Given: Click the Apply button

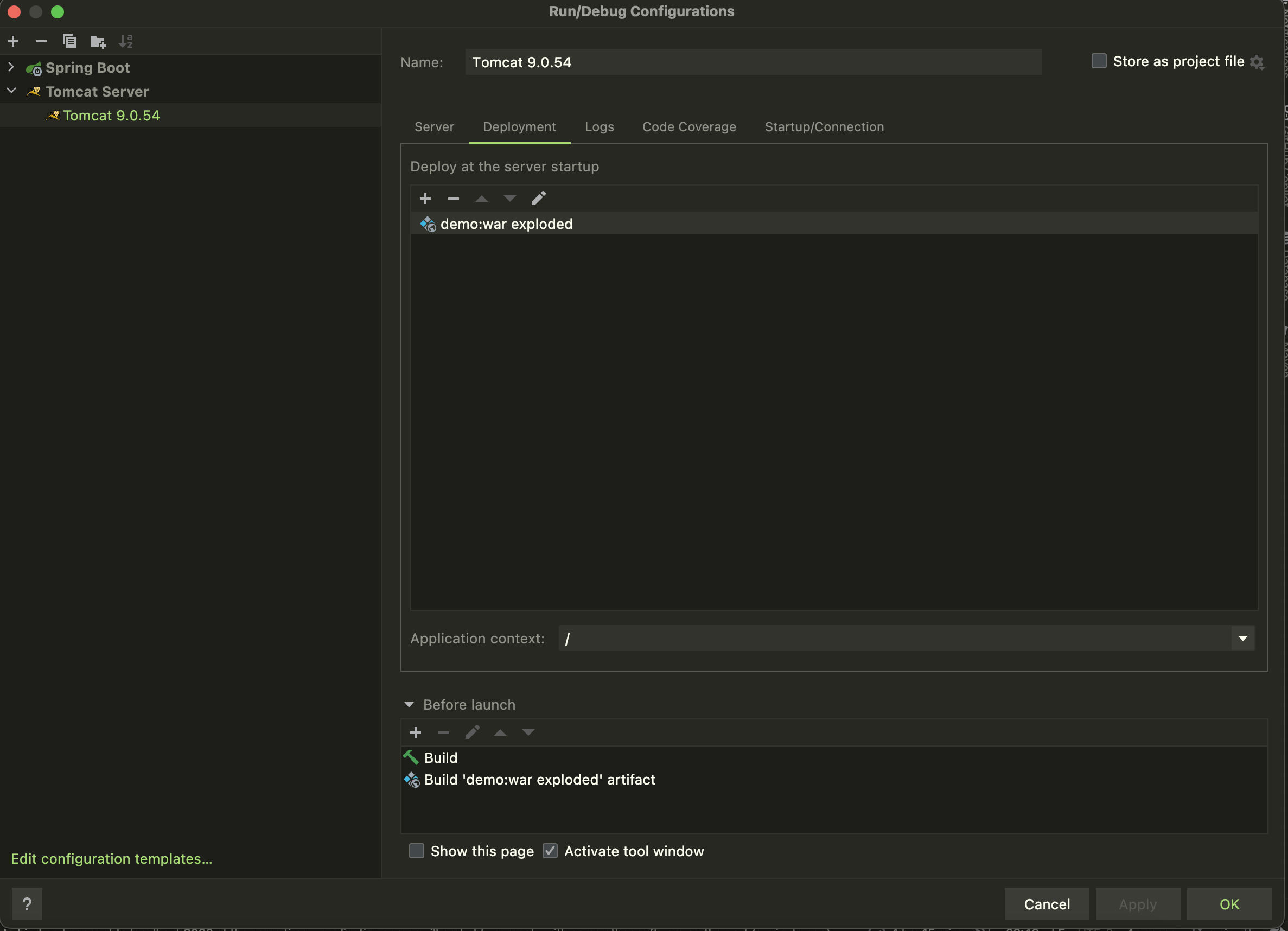Looking at the screenshot, I should pyautogui.click(x=1138, y=904).
